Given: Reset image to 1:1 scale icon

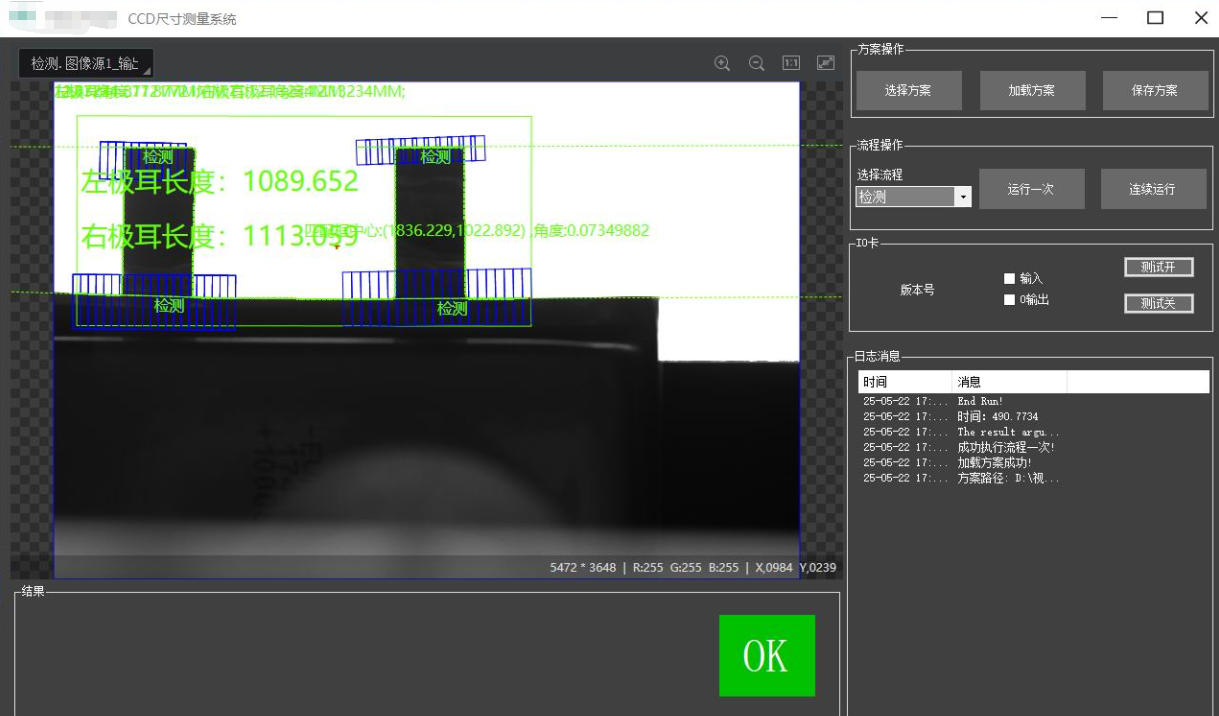Looking at the screenshot, I should pos(791,63).
